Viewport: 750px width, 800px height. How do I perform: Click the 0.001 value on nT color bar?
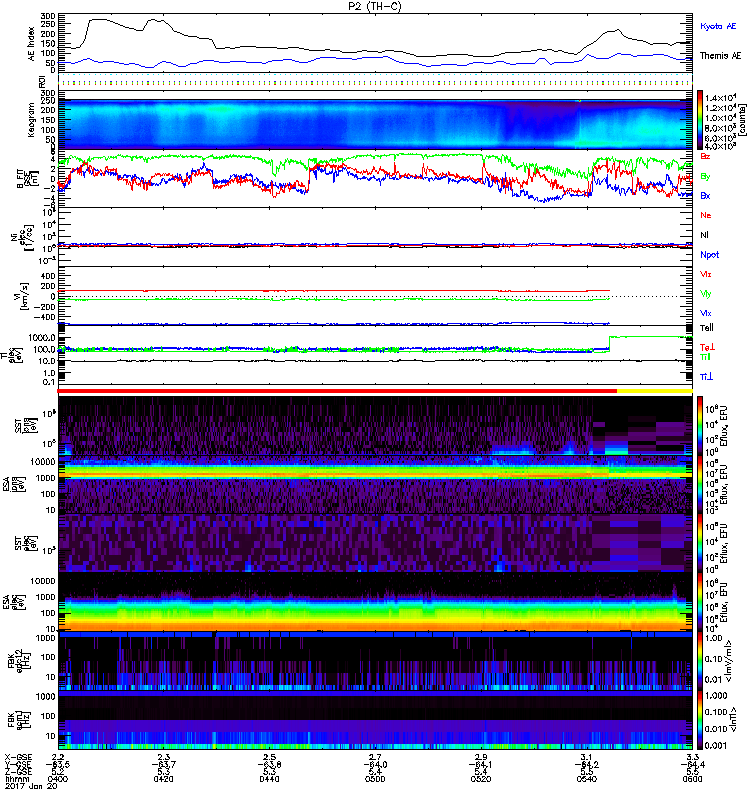pyautogui.click(x=715, y=745)
